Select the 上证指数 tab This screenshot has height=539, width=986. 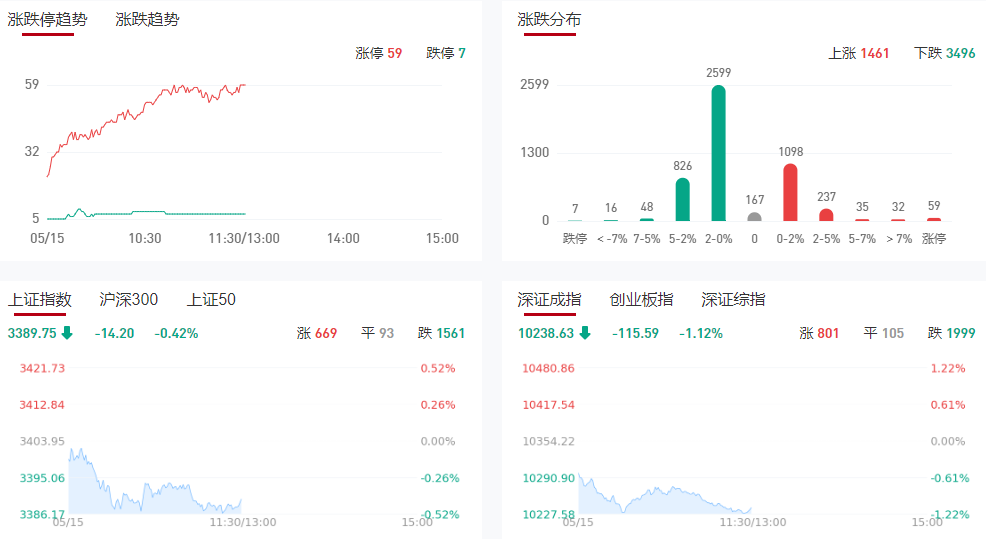coord(40,299)
